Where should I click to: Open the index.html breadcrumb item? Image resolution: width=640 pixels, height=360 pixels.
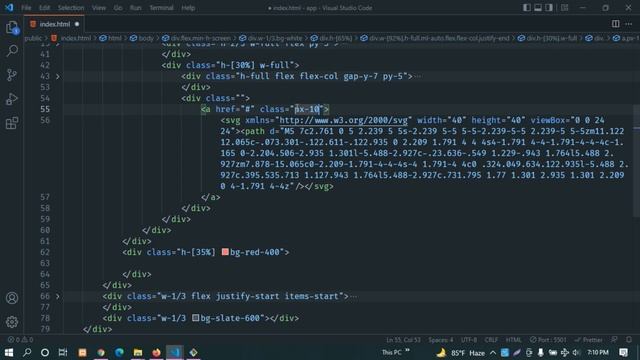click(71, 38)
